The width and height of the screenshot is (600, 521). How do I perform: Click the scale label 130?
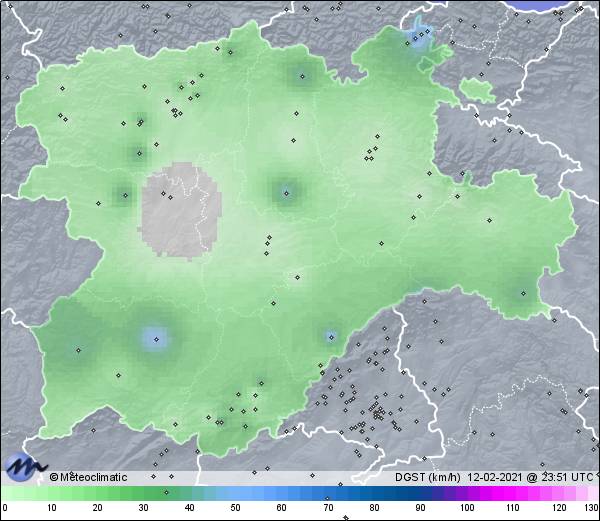coord(592,508)
